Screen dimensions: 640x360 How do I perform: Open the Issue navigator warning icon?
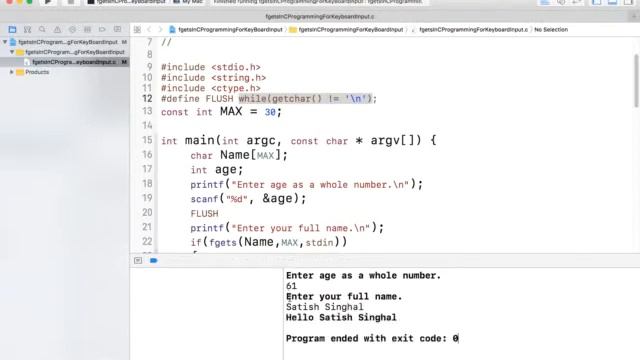pyautogui.click(x=57, y=29)
